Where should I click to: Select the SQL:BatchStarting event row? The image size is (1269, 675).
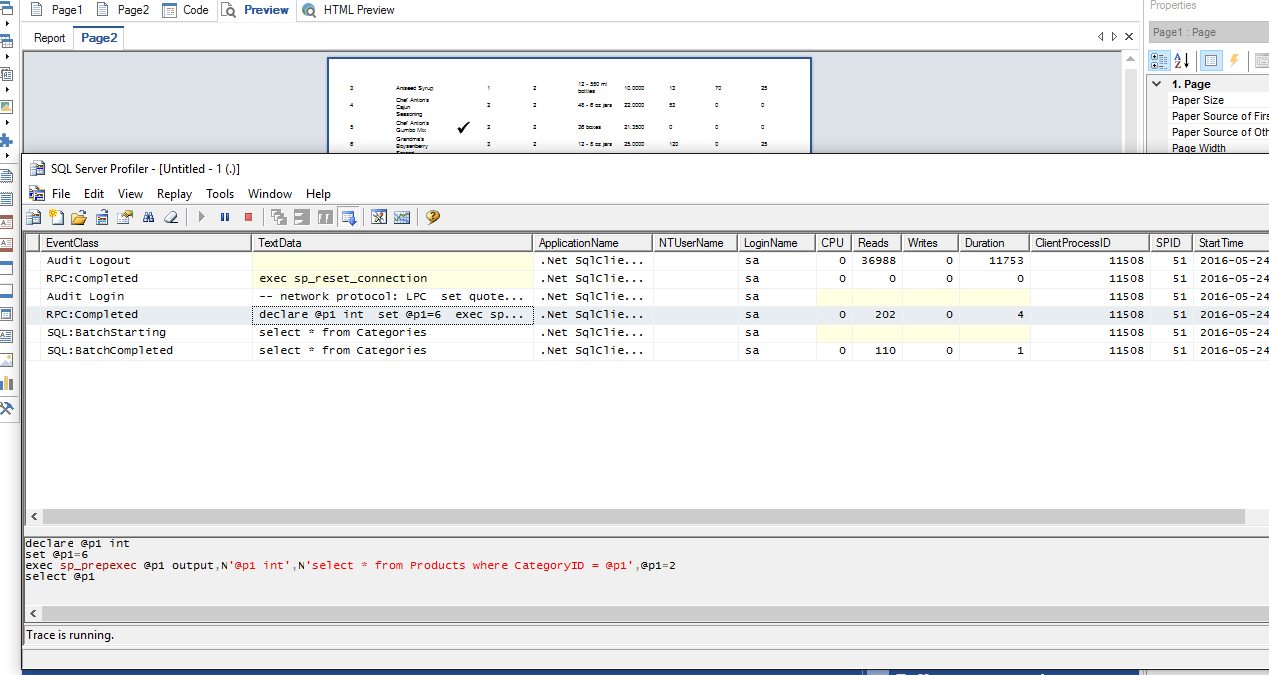coord(647,332)
